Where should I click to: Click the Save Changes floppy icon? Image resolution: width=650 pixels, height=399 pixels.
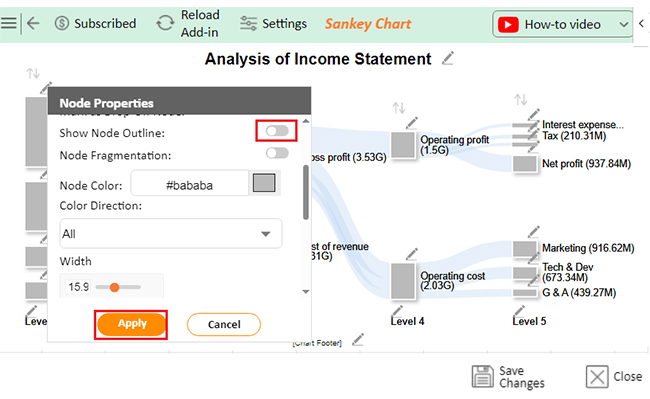coord(483,376)
